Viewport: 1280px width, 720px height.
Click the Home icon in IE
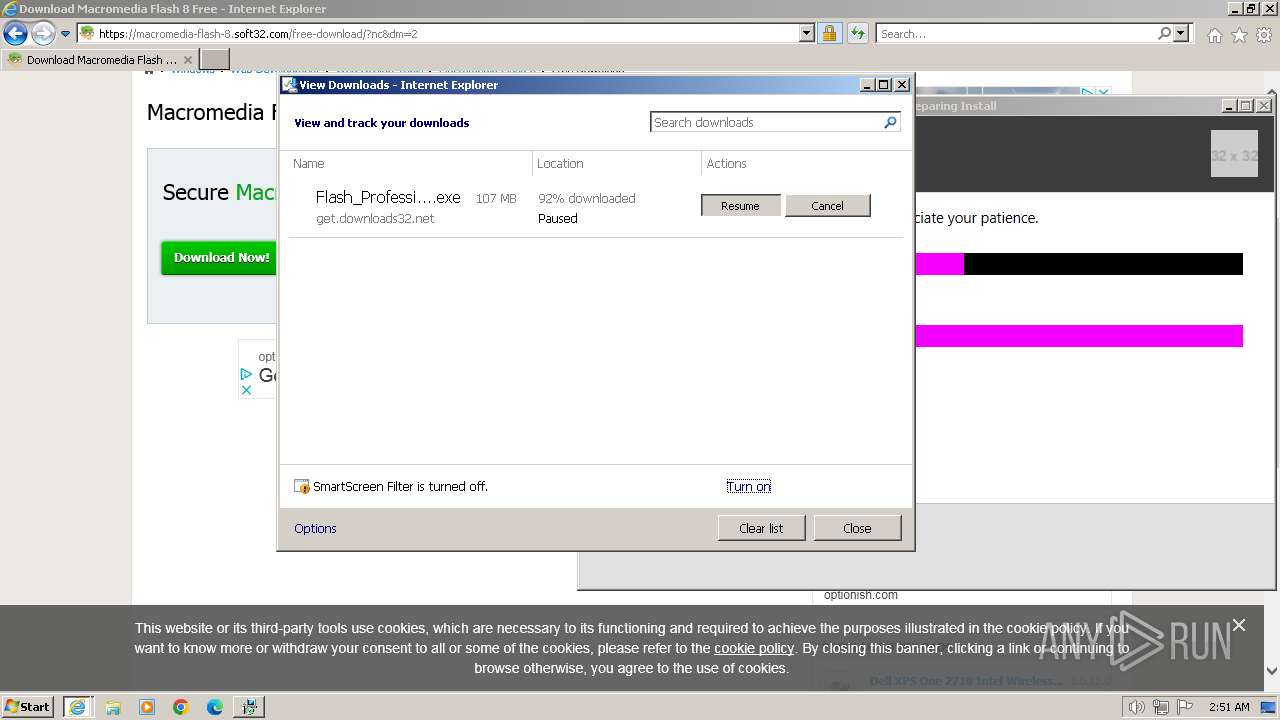(x=1214, y=35)
